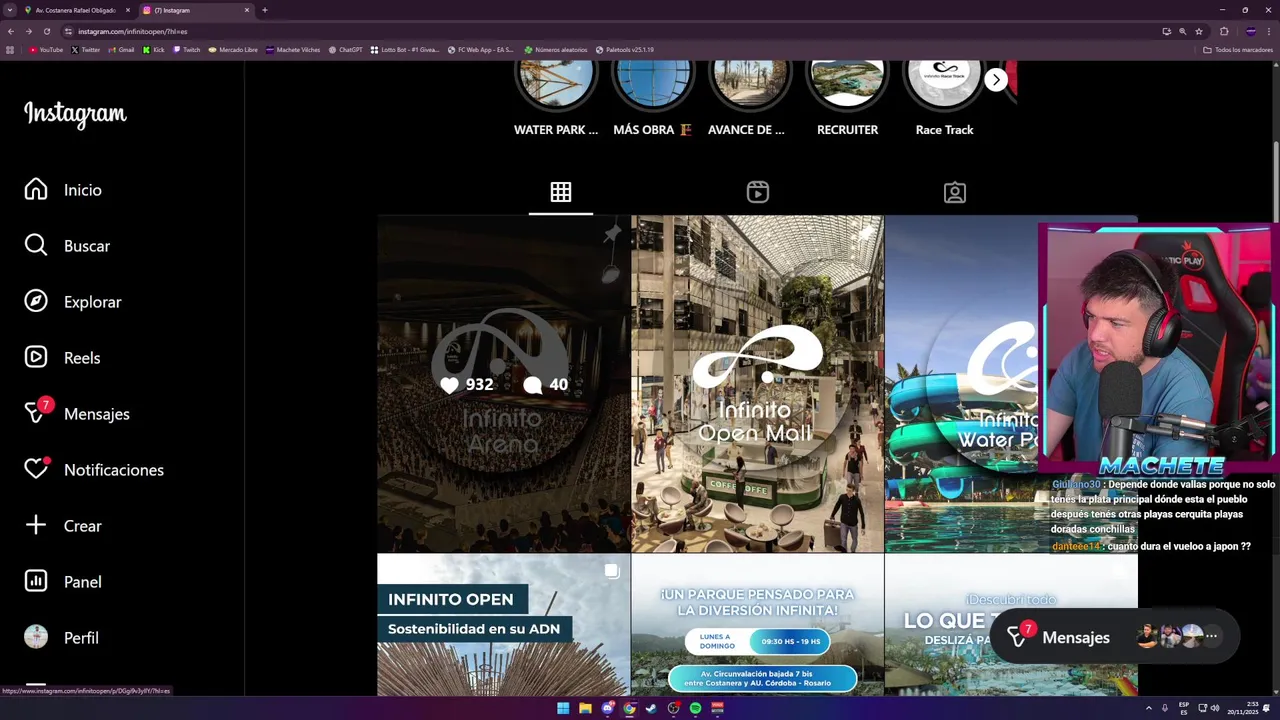Open Panel dashboard in the sidebar
1280x720 pixels.
[x=63, y=582]
